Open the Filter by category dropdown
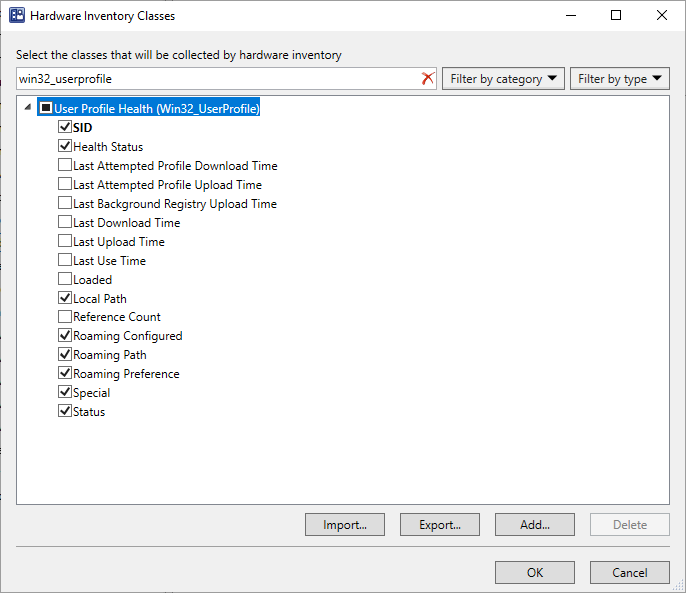The height and width of the screenshot is (593, 686). click(503, 79)
